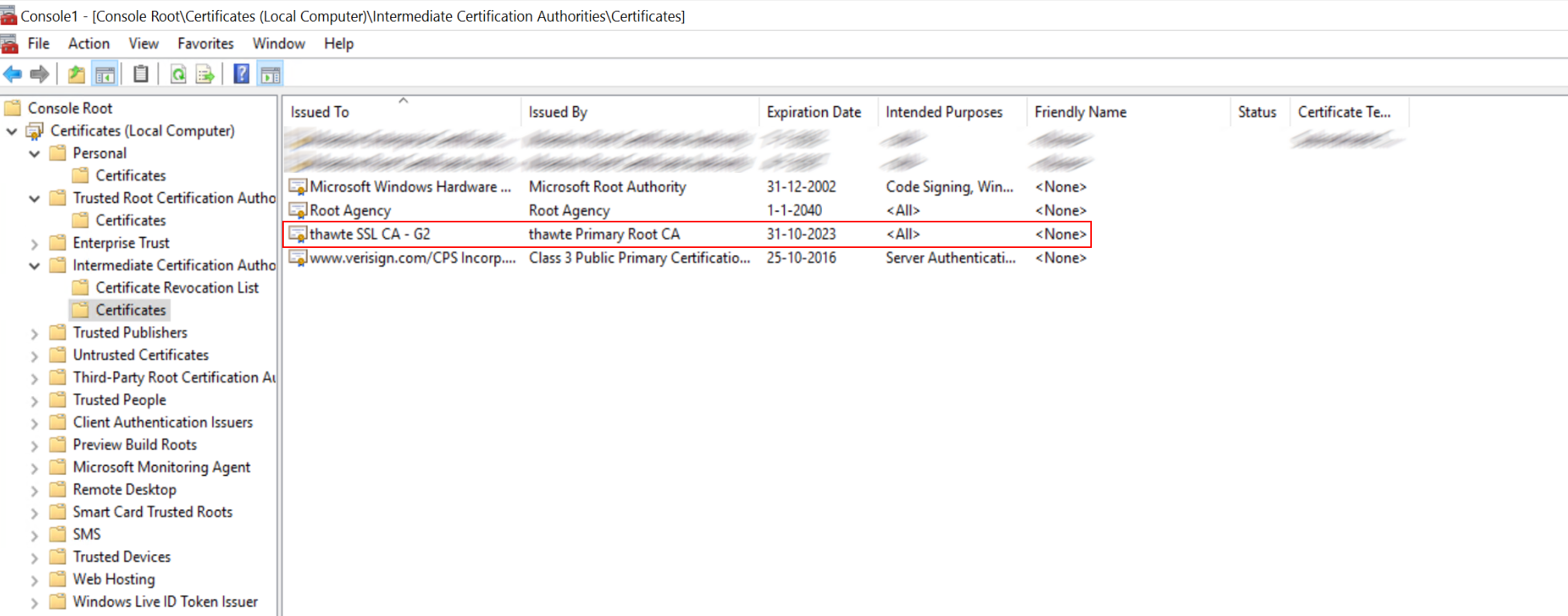Image resolution: width=1568 pixels, height=616 pixels.
Task: Open the Favorites menu
Action: coord(205,43)
